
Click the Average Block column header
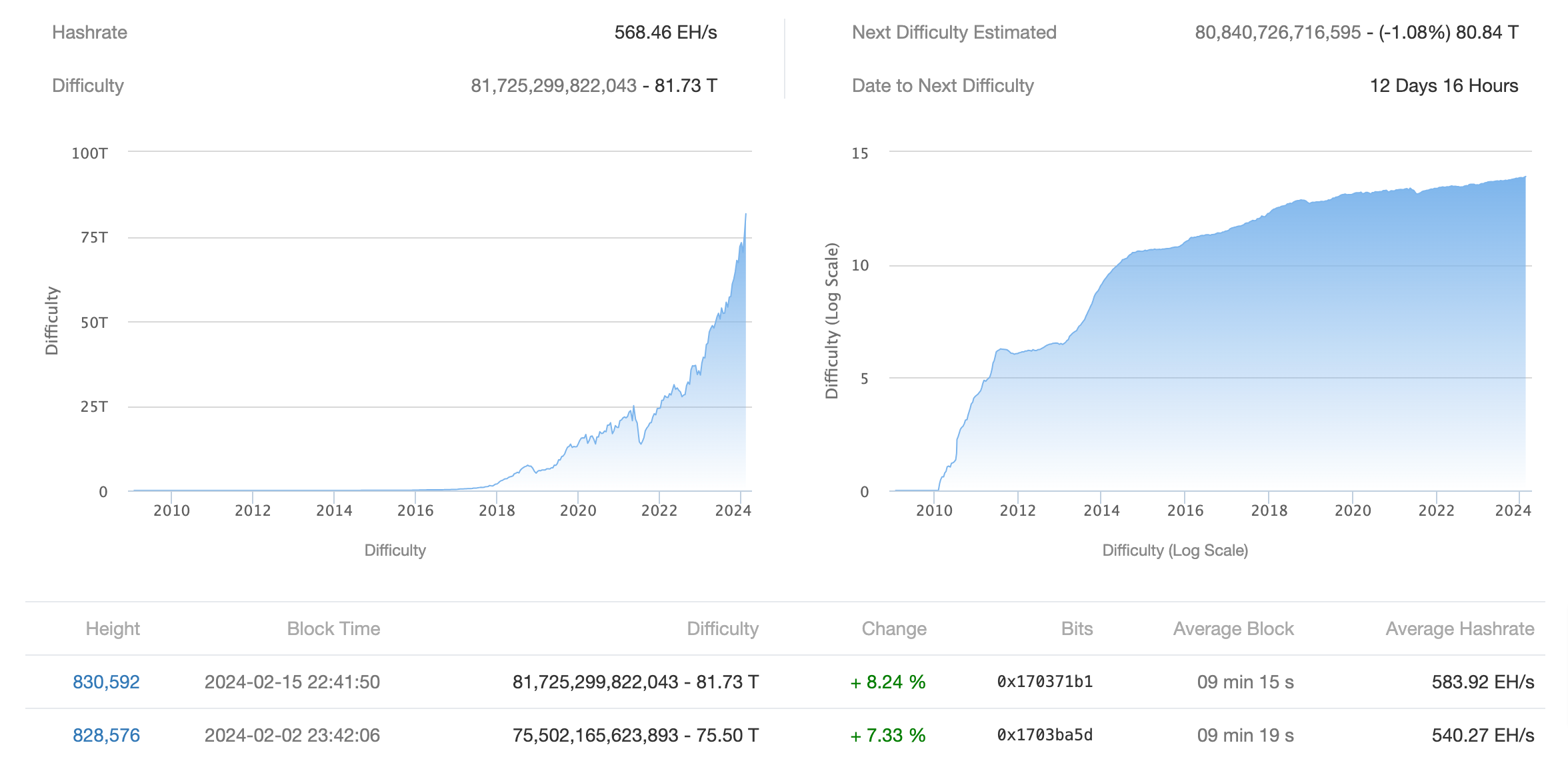[x=1233, y=628]
